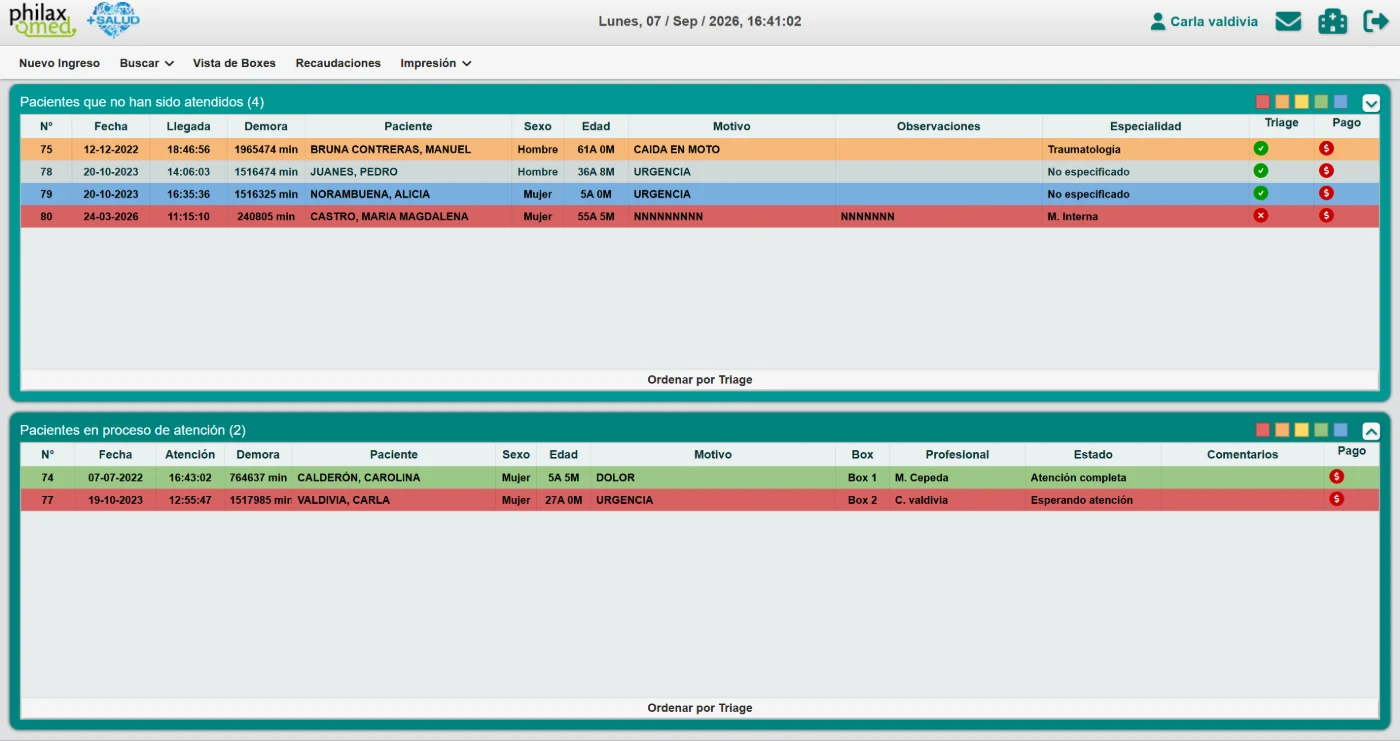Click the payment icon for Juanes, Pedro

1326,171
